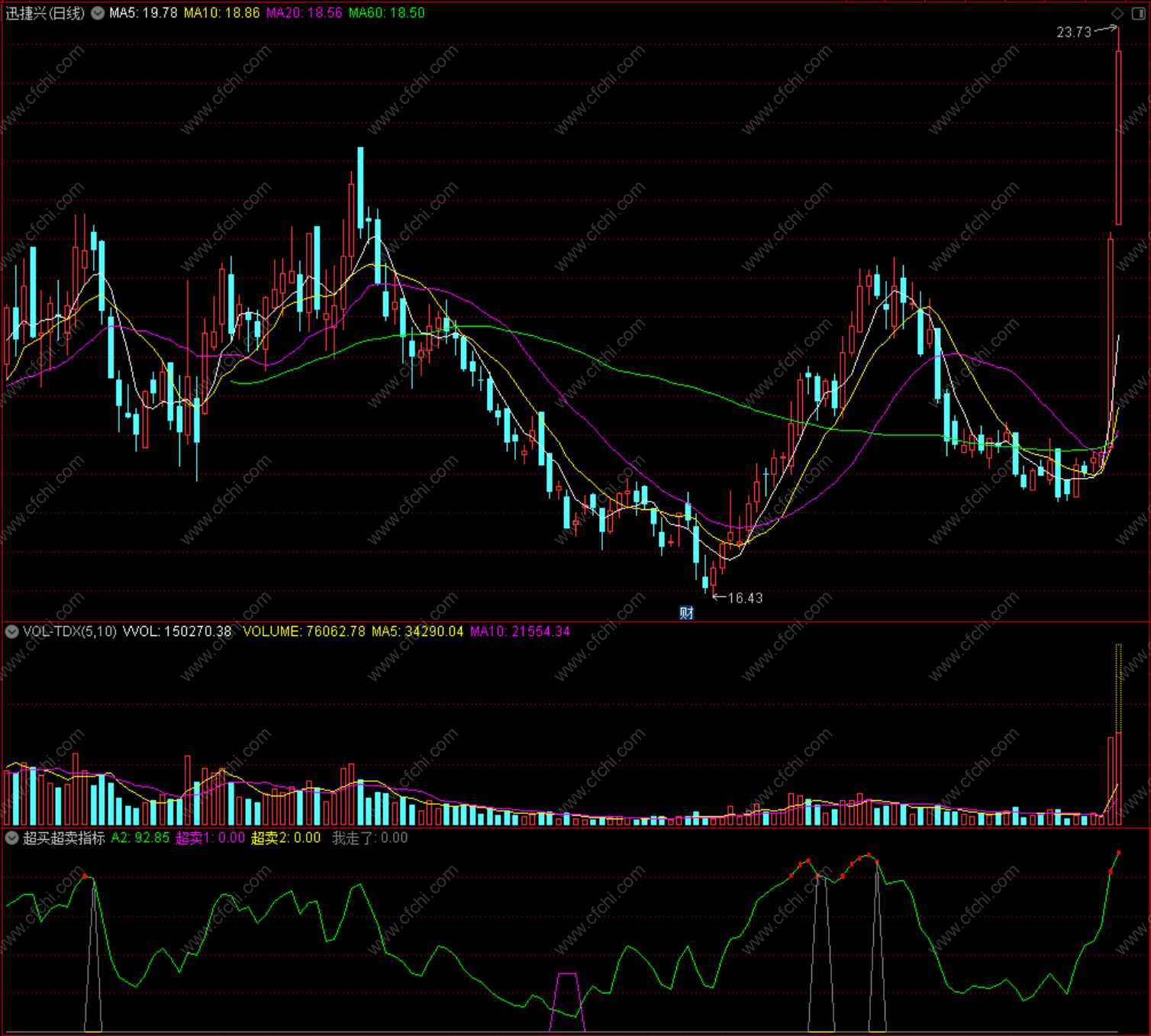The height and width of the screenshot is (1036, 1151).
Task: Click the A2: 92.85 value
Action: [140, 838]
